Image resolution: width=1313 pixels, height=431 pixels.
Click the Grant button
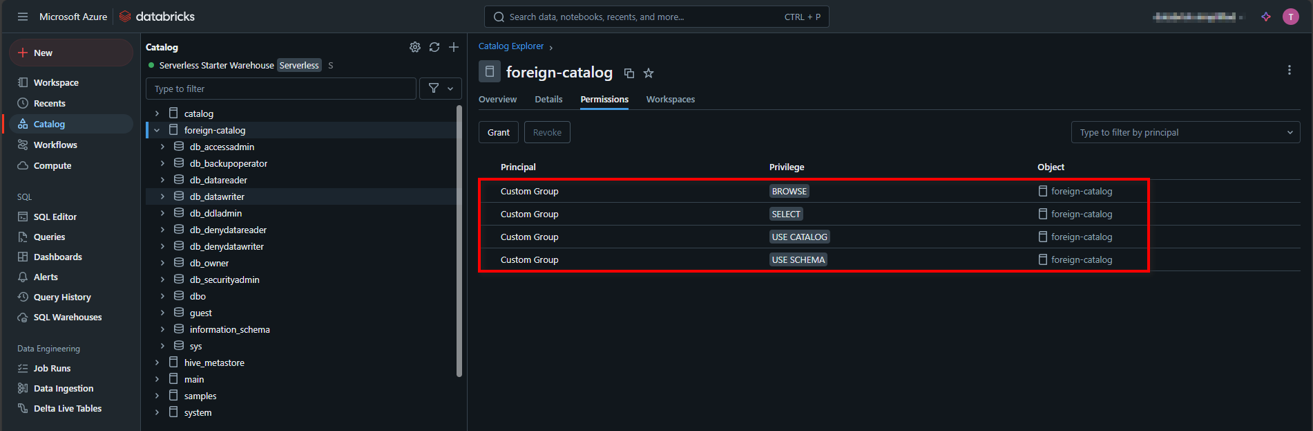(498, 132)
